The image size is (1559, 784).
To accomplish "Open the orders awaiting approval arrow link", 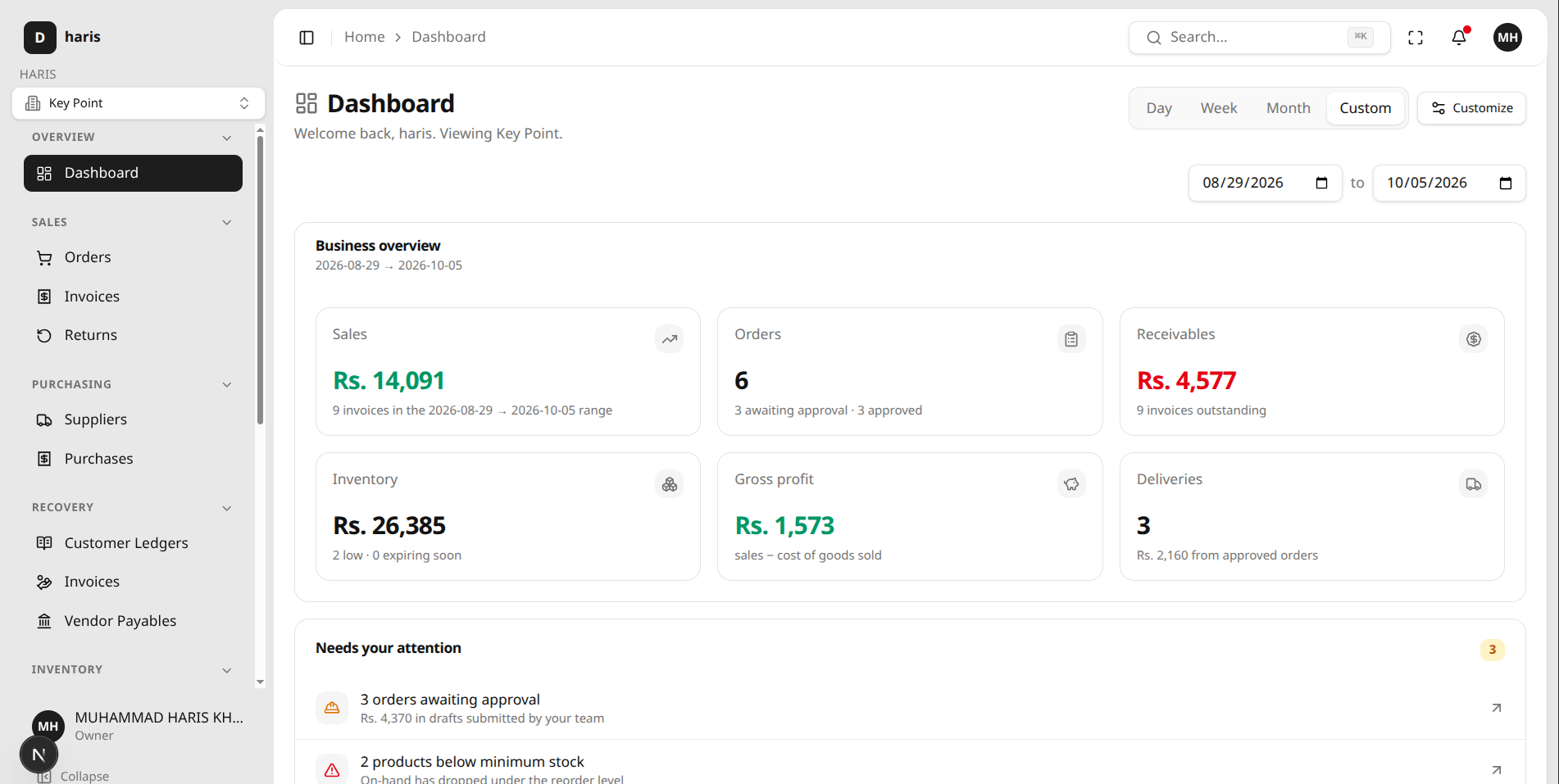I will click(1497, 708).
